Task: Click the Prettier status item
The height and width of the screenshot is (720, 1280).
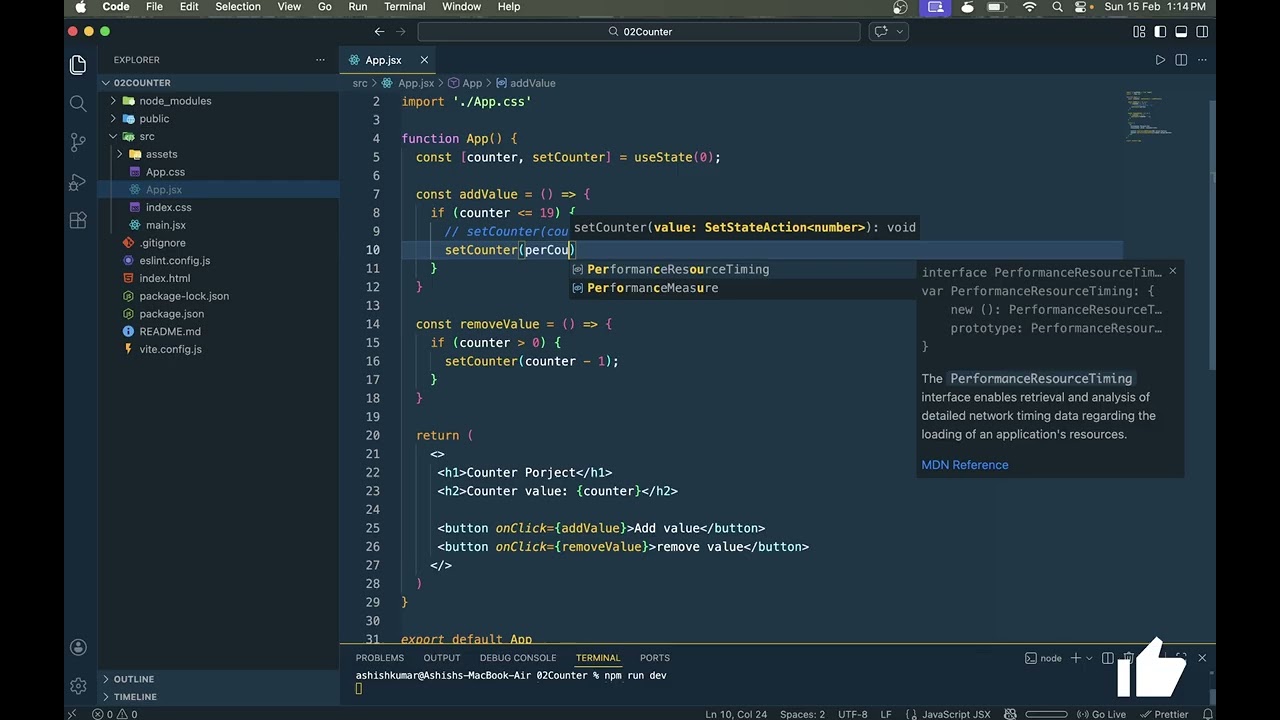Action: [1165, 714]
